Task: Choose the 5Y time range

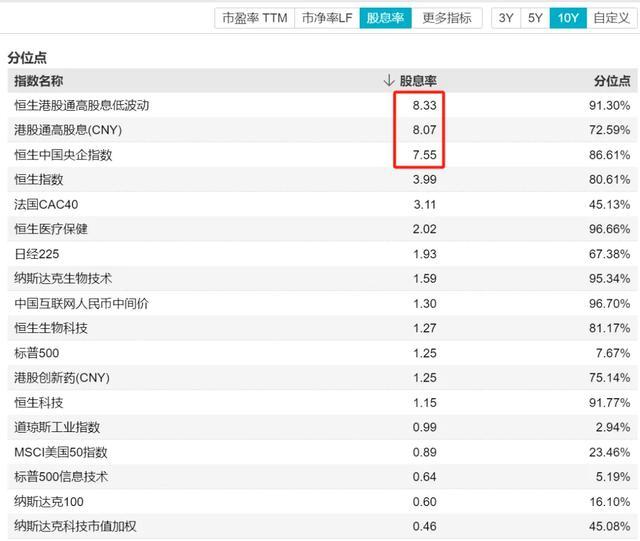Action: tap(535, 18)
